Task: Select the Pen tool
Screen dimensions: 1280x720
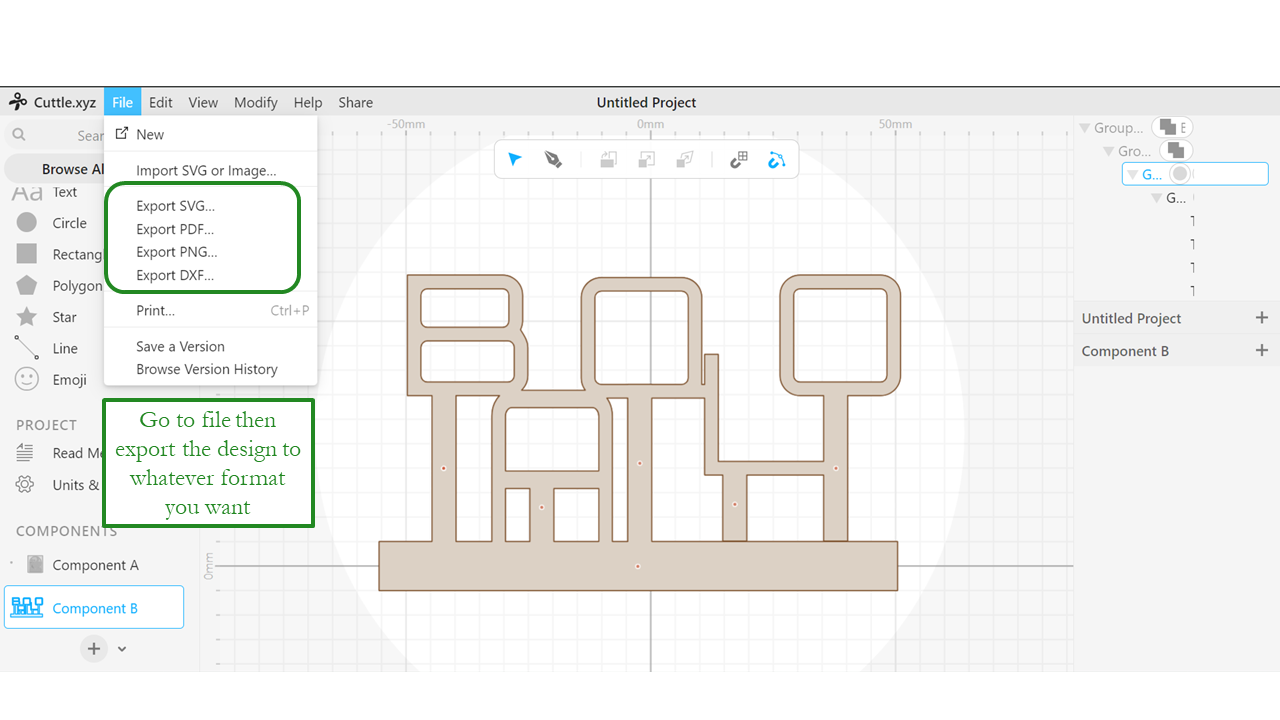Action: tap(553, 160)
